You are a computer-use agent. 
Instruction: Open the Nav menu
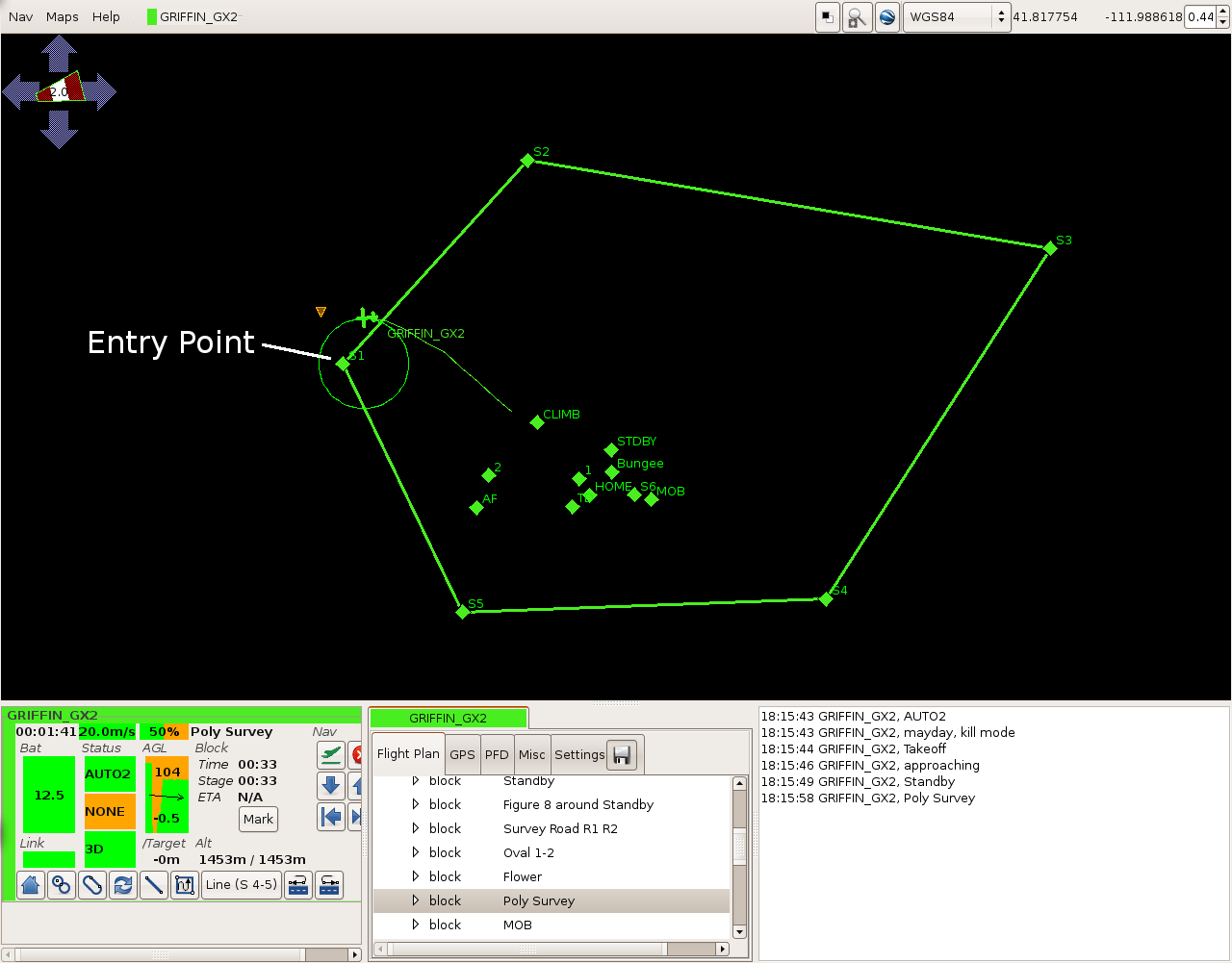[20, 16]
